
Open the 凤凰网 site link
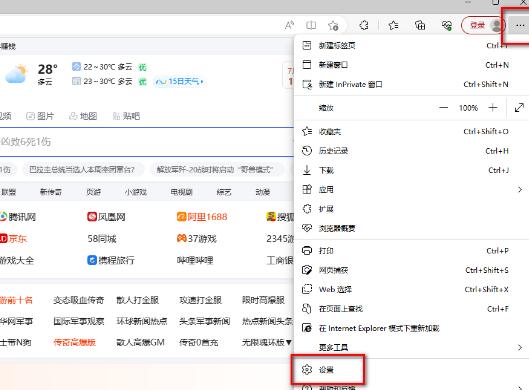(x=106, y=217)
